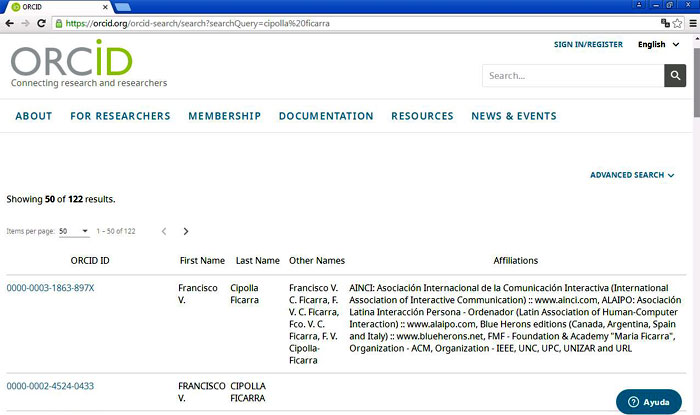Click inside the Search input field
Viewport: 700px width, 415px height.
(573, 75)
